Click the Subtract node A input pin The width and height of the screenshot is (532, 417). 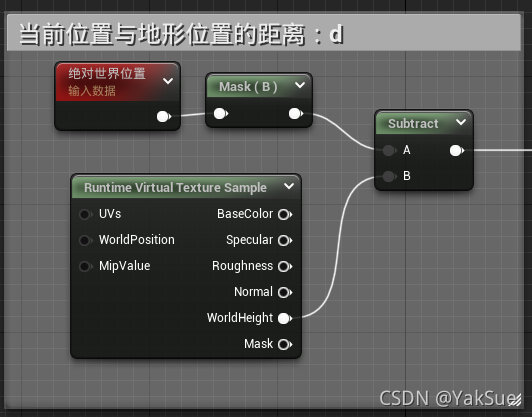click(x=389, y=150)
